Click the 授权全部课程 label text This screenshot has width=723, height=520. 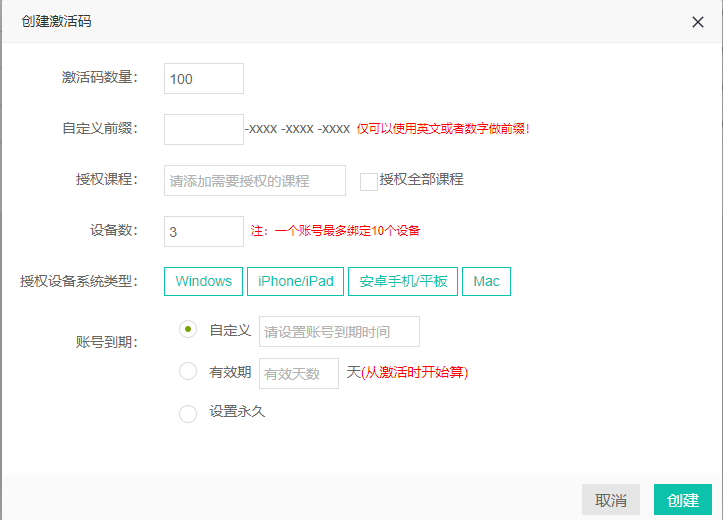coord(421,180)
